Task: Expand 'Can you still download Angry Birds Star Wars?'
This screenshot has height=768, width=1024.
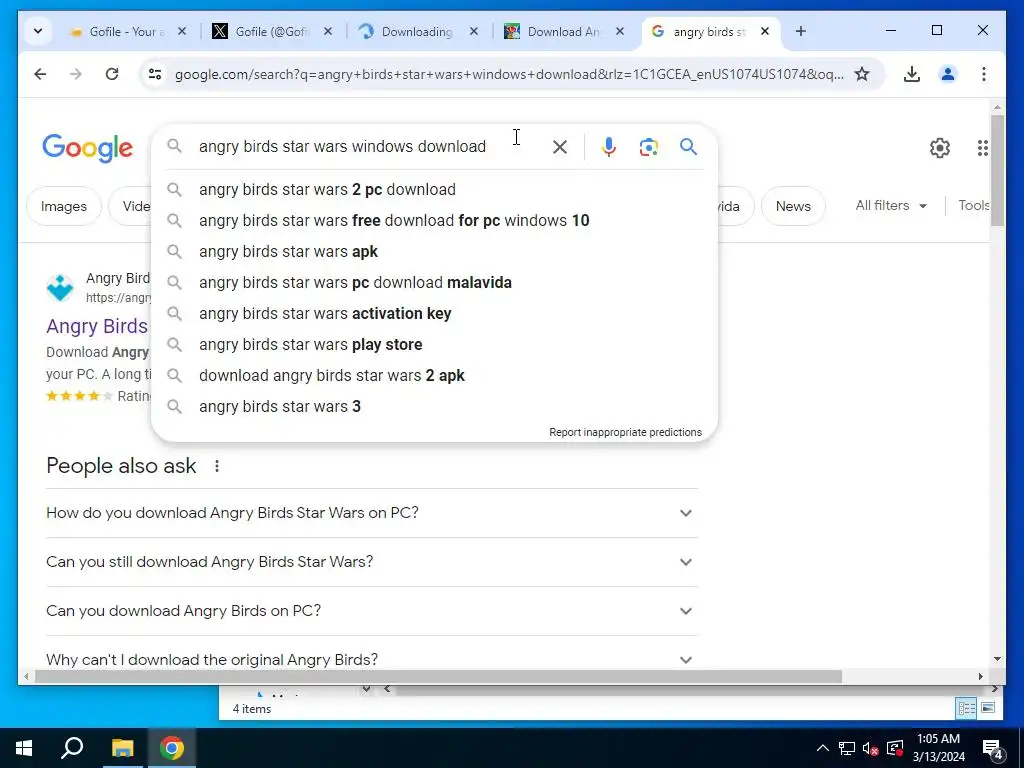Action: (372, 562)
